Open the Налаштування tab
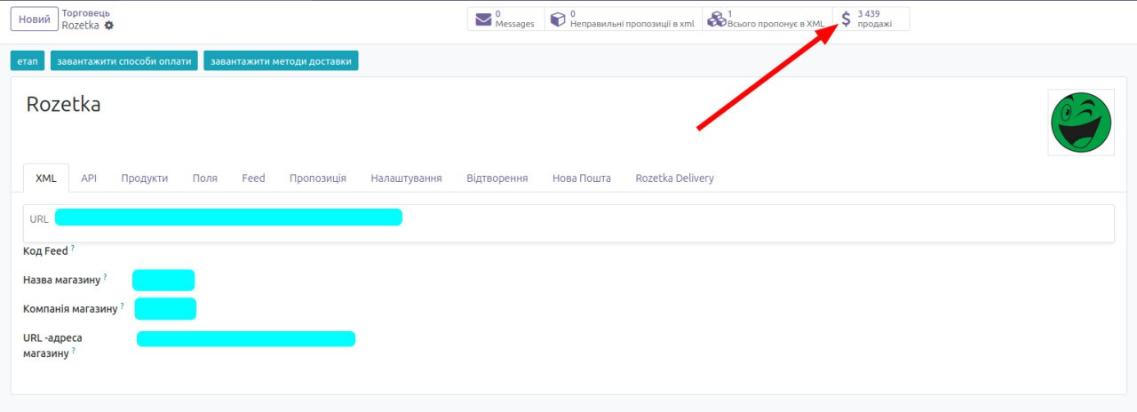The image size is (1137, 412). [406, 178]
